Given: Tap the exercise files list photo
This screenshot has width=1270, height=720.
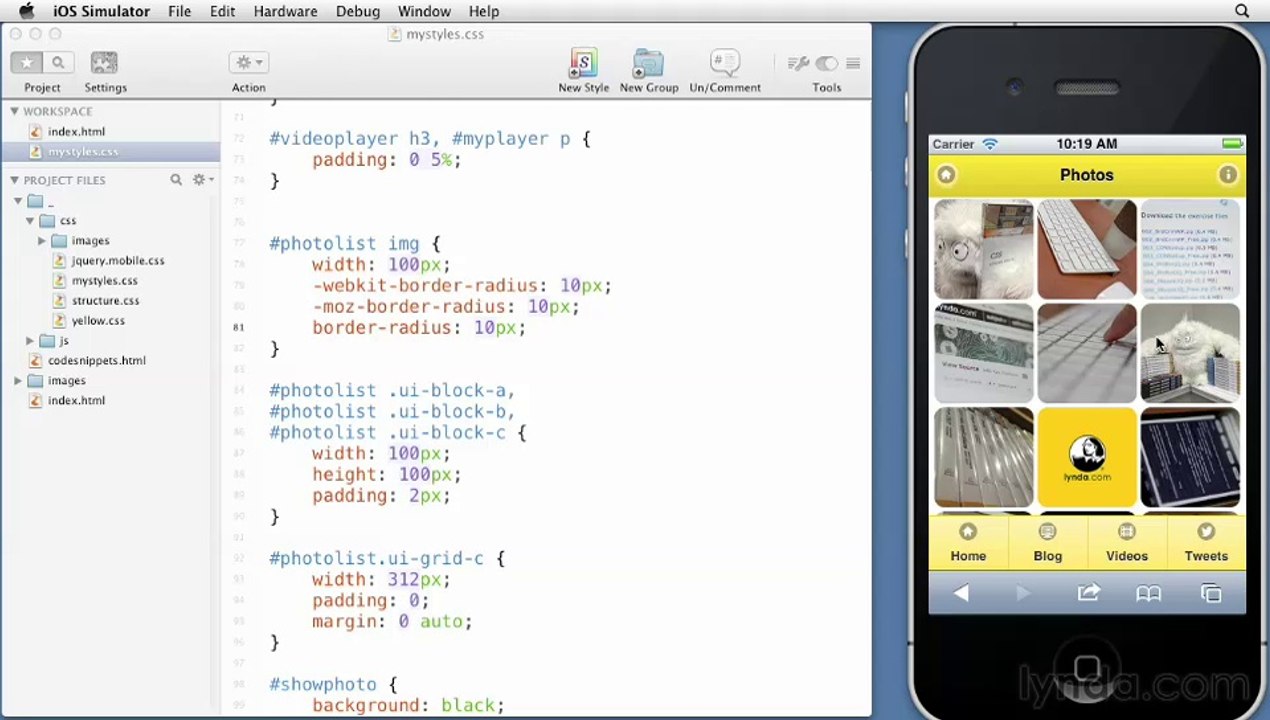Looking at the screenshot, I should pyautogui.click(x=1190, y=250).
